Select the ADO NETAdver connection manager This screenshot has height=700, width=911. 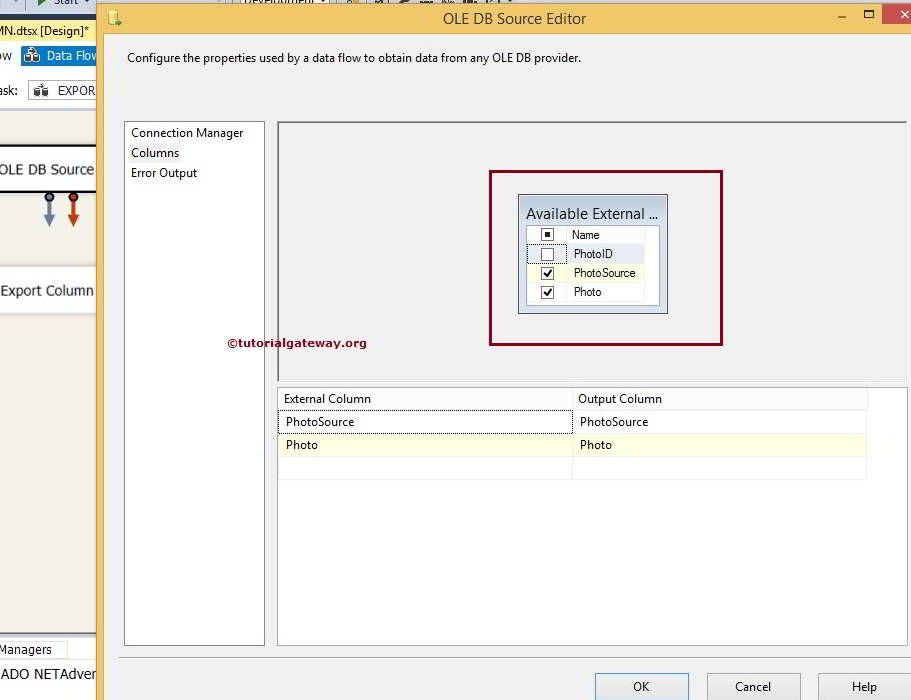[x=45, y=673]
